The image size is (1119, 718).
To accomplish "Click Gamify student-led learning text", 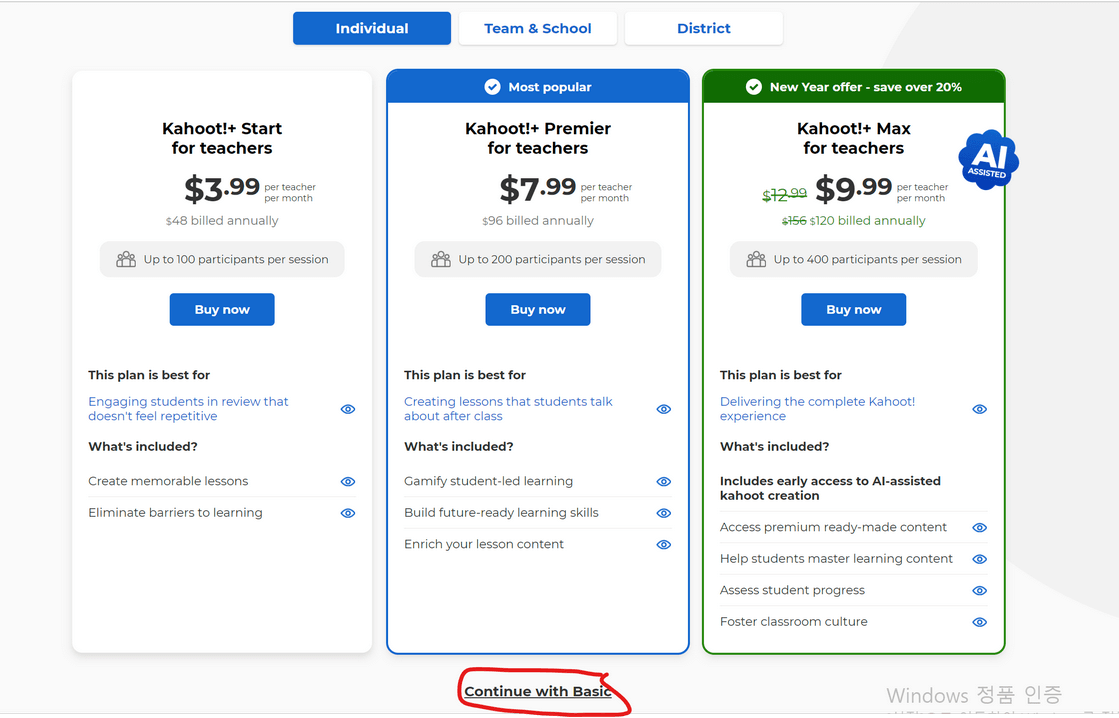I will pyautogui.click(x=488, y=481).
